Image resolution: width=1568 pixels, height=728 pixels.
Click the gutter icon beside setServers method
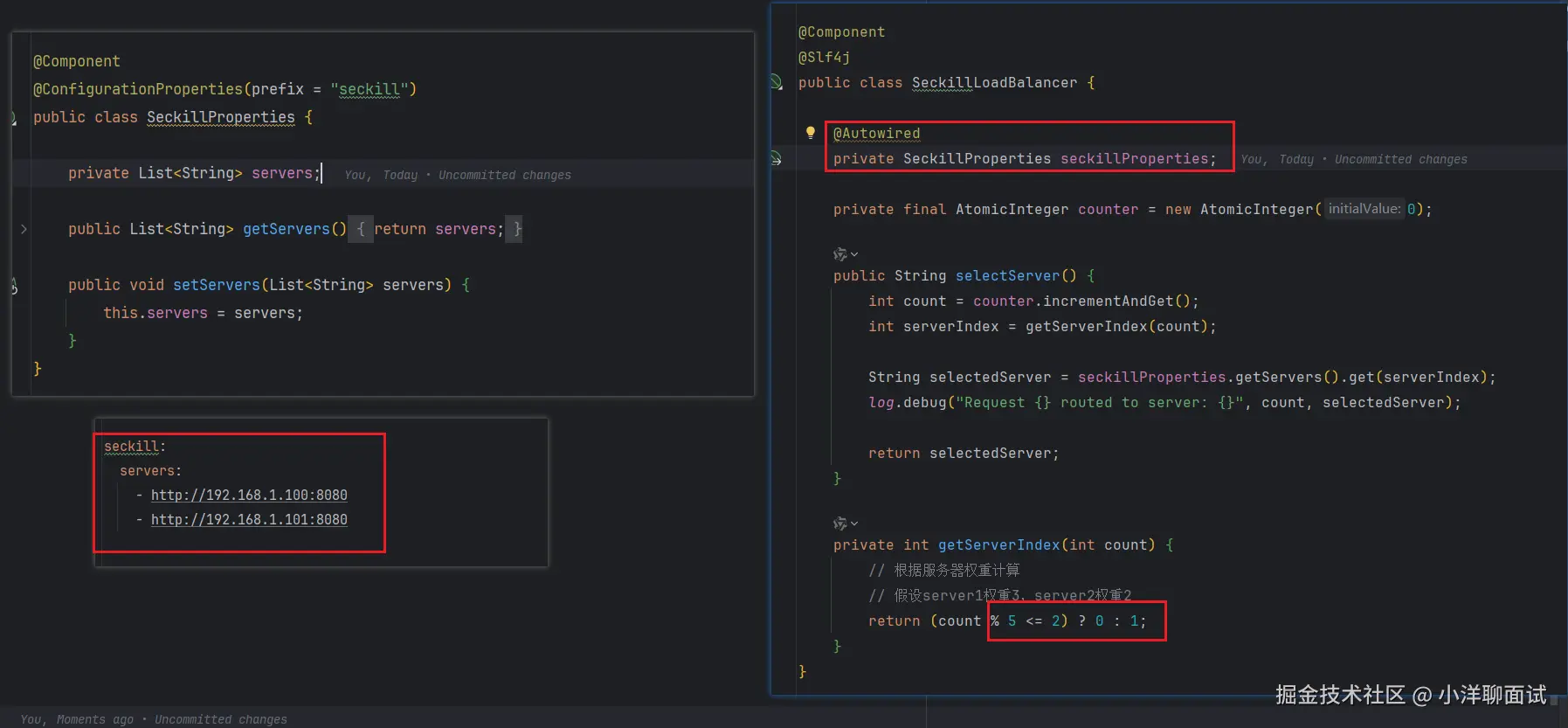pos(14,285)
